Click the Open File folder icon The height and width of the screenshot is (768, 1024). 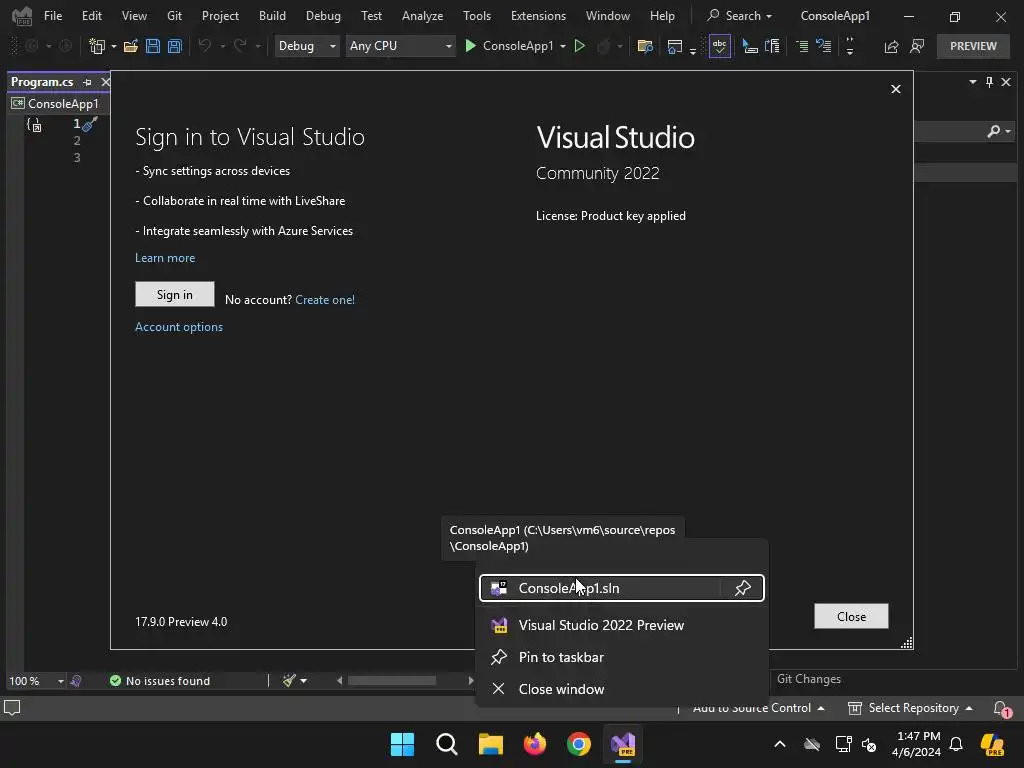(131, 46)
